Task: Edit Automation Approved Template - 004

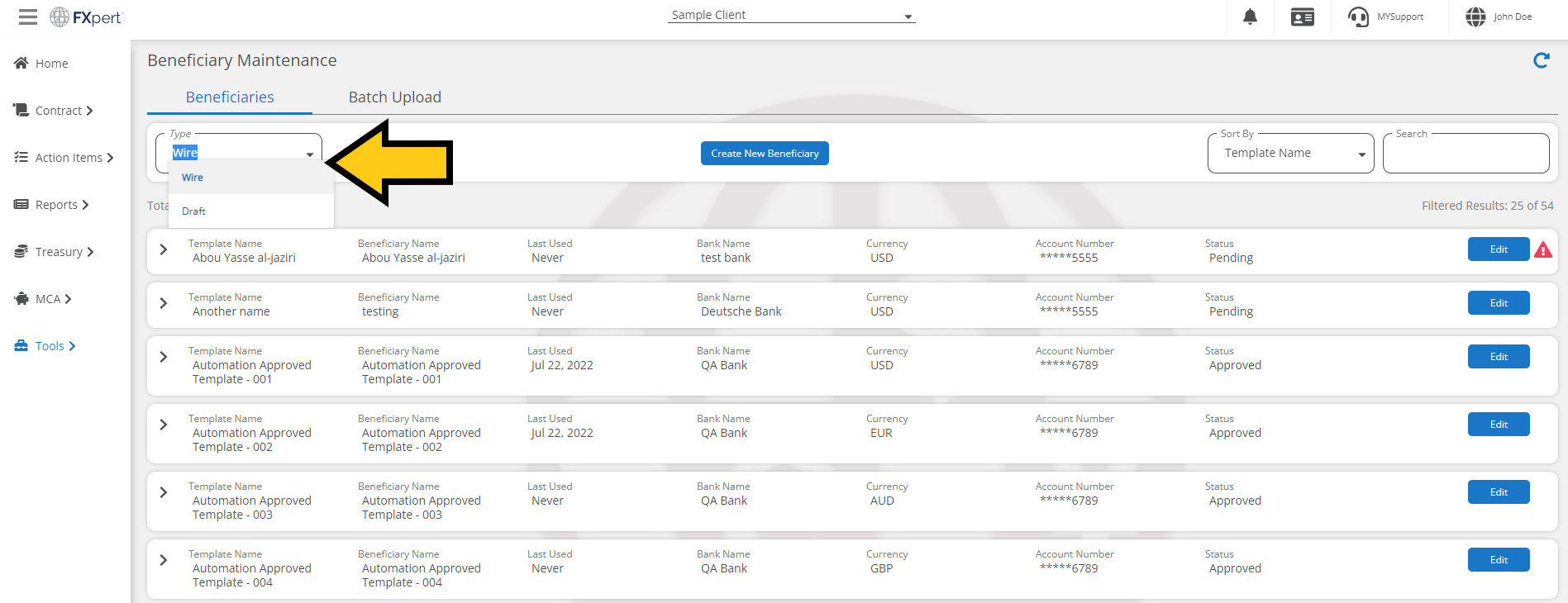Action: click(x=1499, y=560)
